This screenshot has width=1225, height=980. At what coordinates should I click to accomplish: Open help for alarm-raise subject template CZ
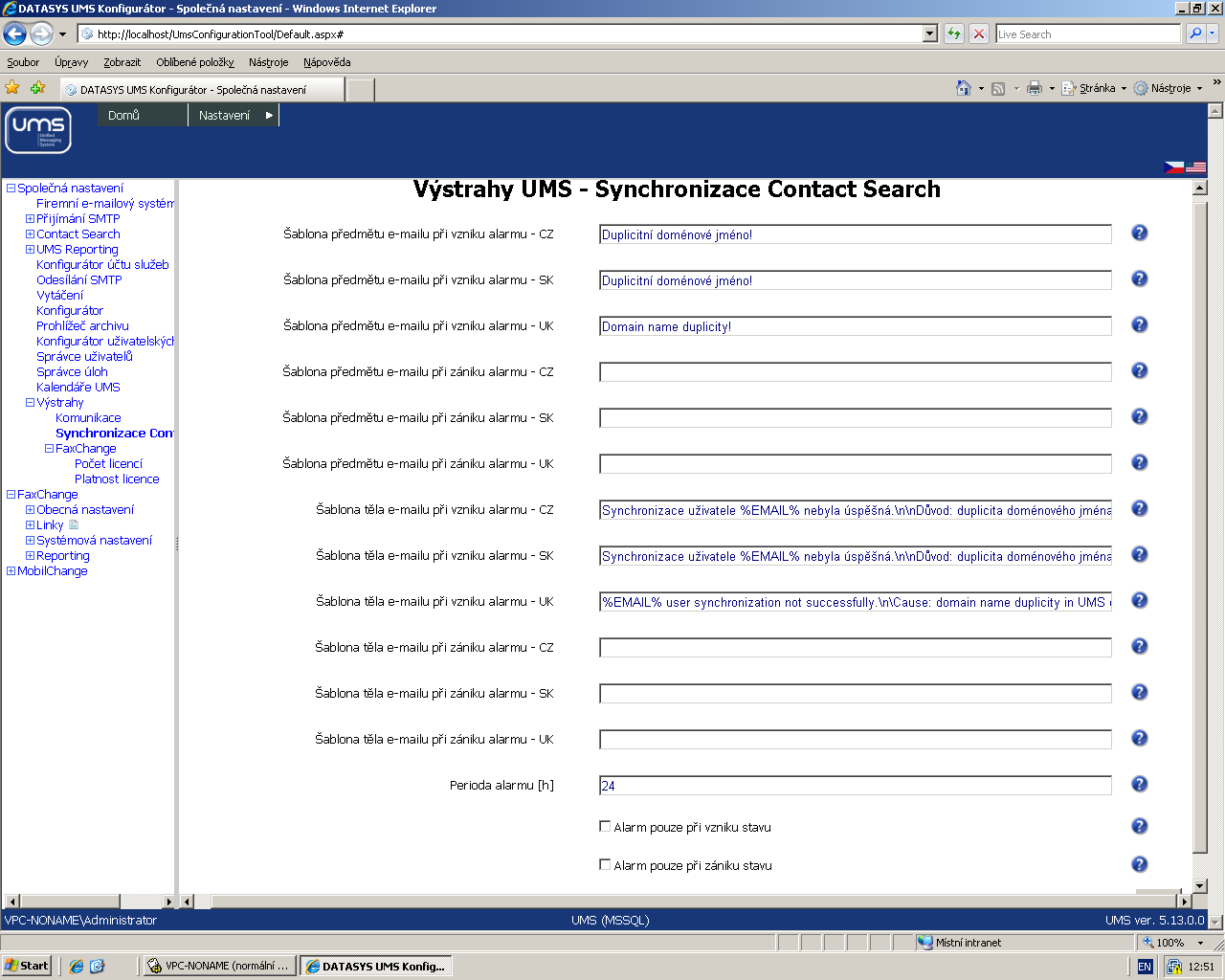1139,233
